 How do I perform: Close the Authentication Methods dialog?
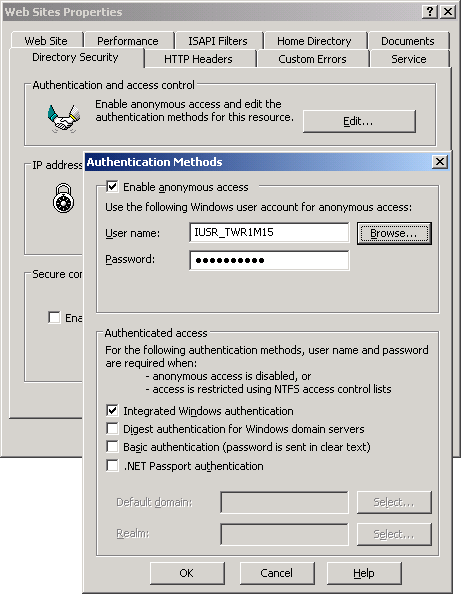(440, 162)
